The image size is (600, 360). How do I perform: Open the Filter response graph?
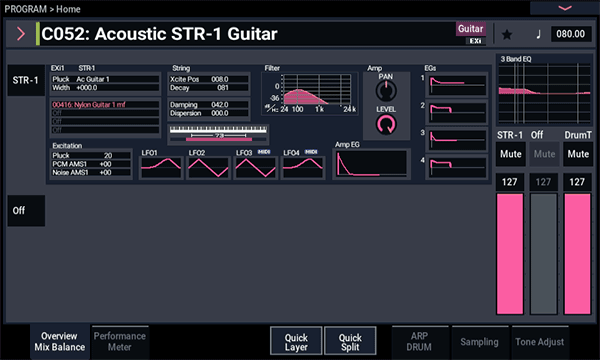point(310,93)
